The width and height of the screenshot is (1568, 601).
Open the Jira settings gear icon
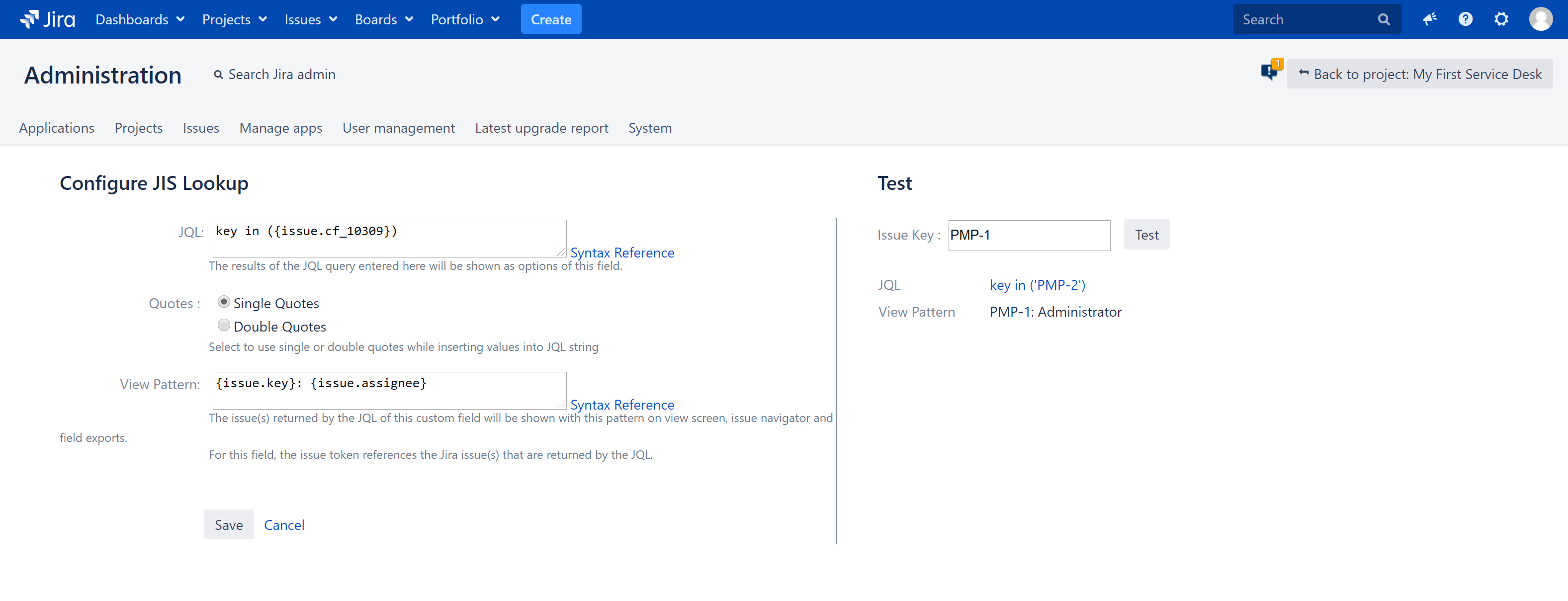[1501, 19]
